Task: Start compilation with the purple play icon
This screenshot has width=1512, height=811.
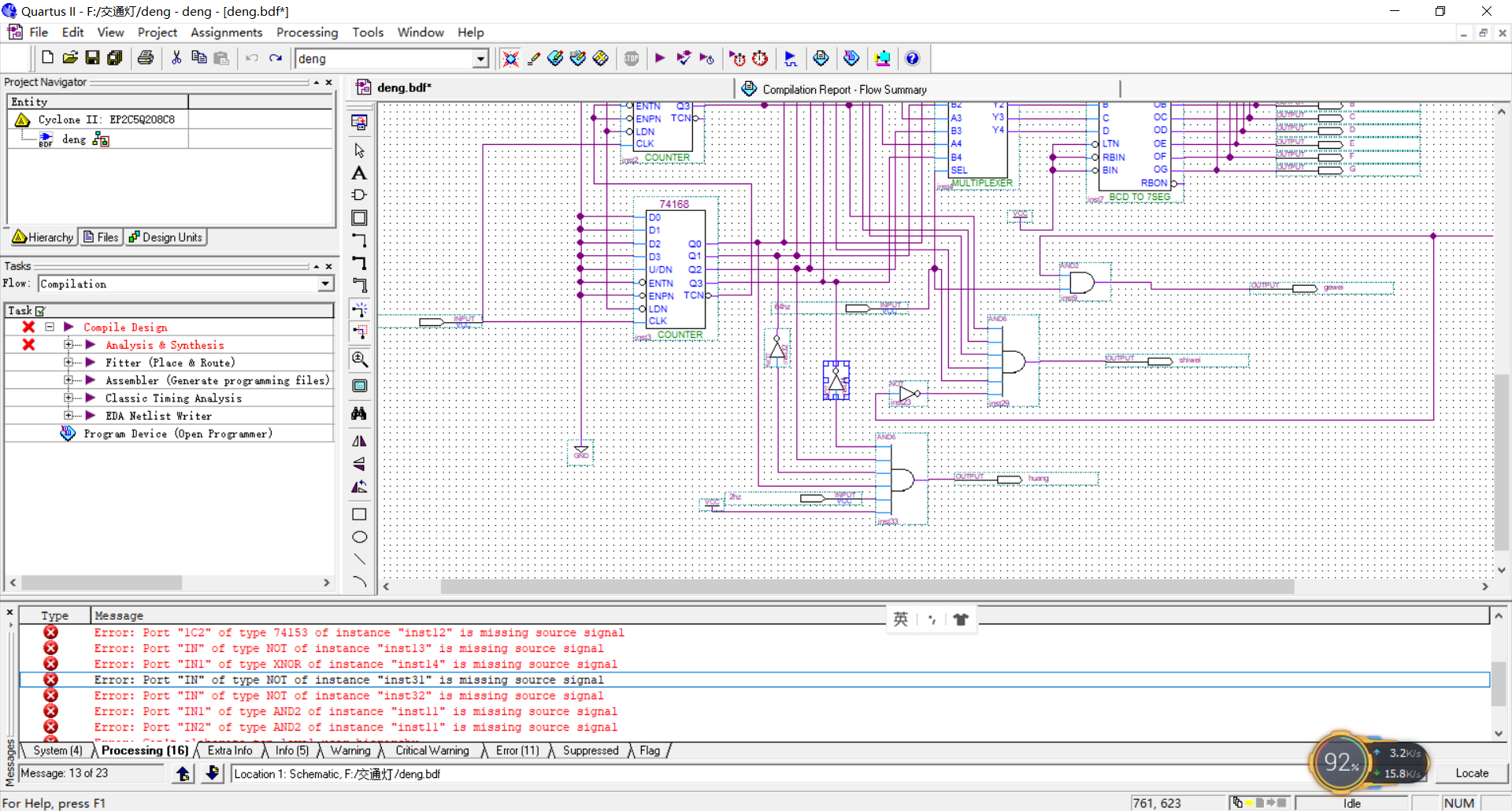Action: point(660,57)
